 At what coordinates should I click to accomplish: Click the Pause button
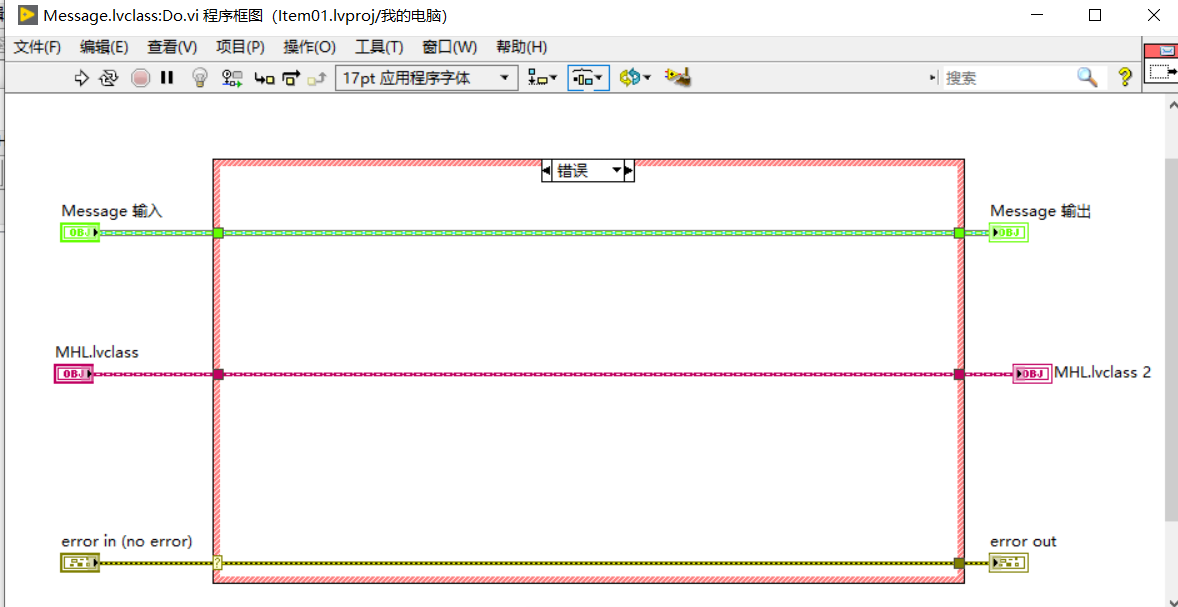click(x=167, y=77)
